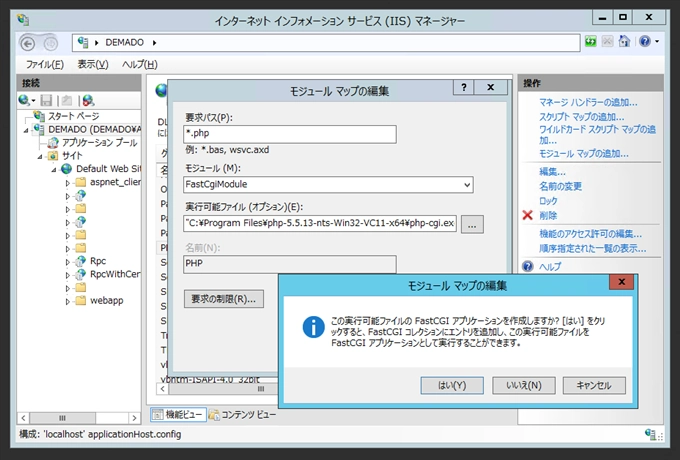Go to home icon in toolbar
680x460 pixels.
click(x=624, y=42)
